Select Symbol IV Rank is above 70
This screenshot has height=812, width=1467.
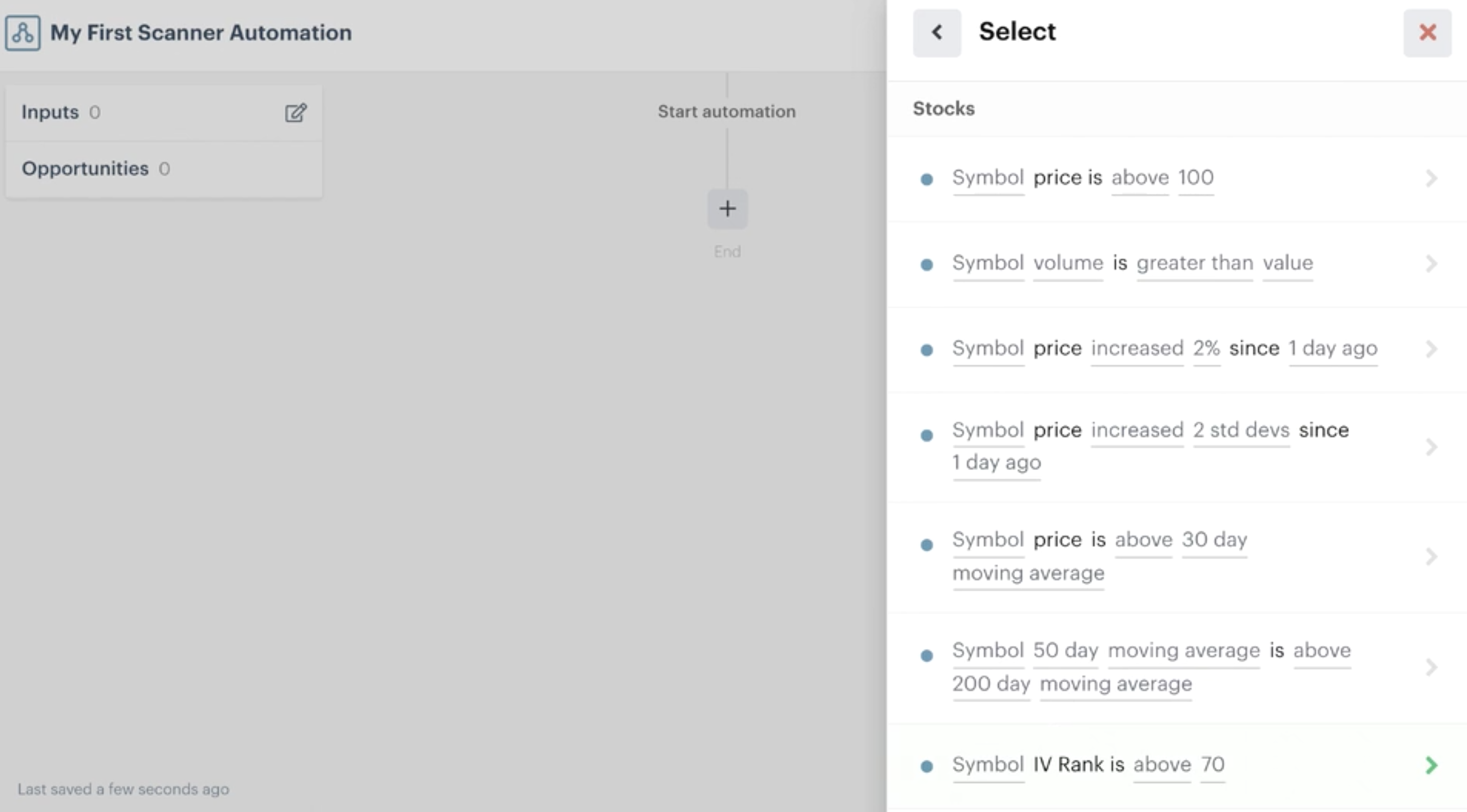[1177, 765]
